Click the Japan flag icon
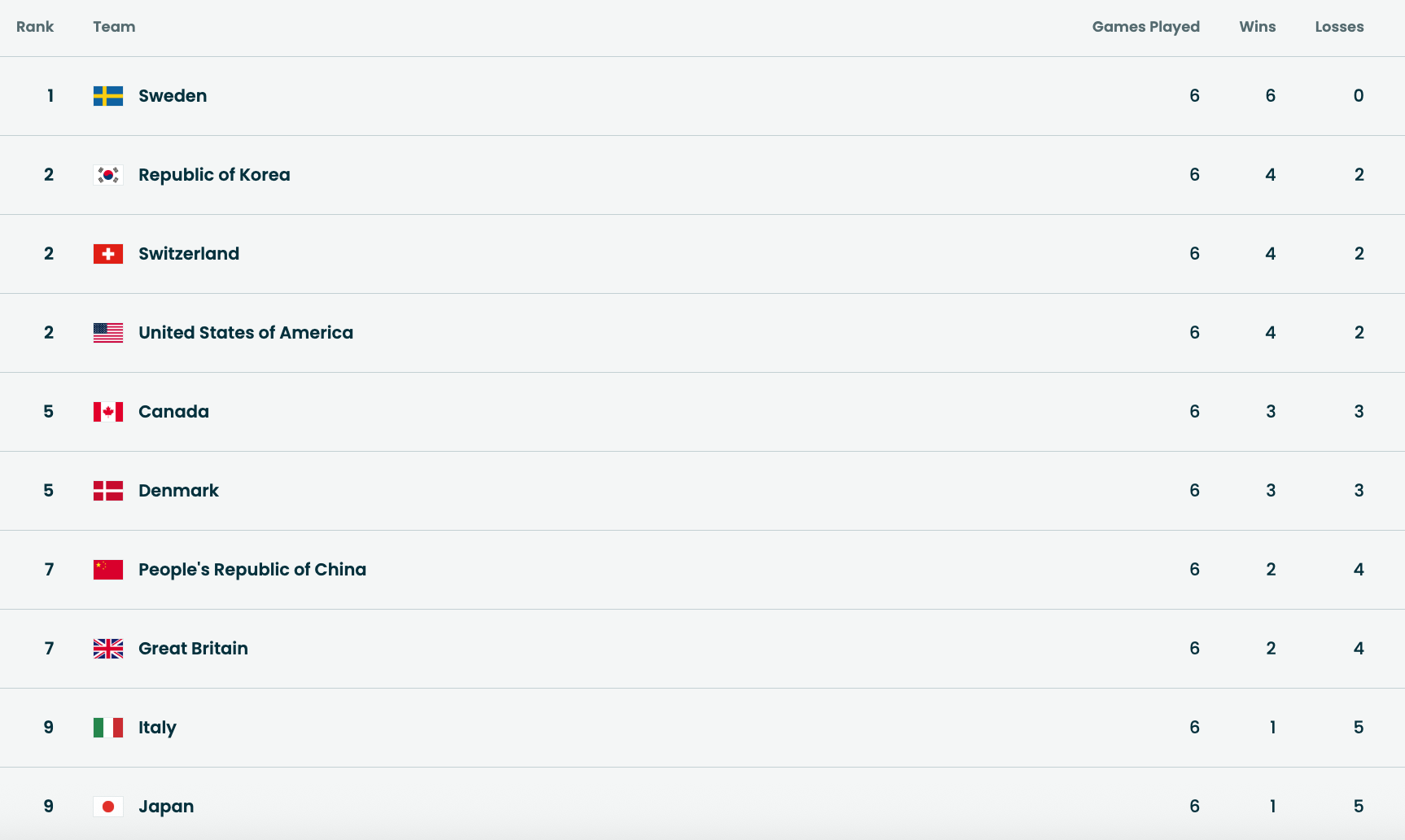Screen dimensions: 1405x840 tap(108, 807)
